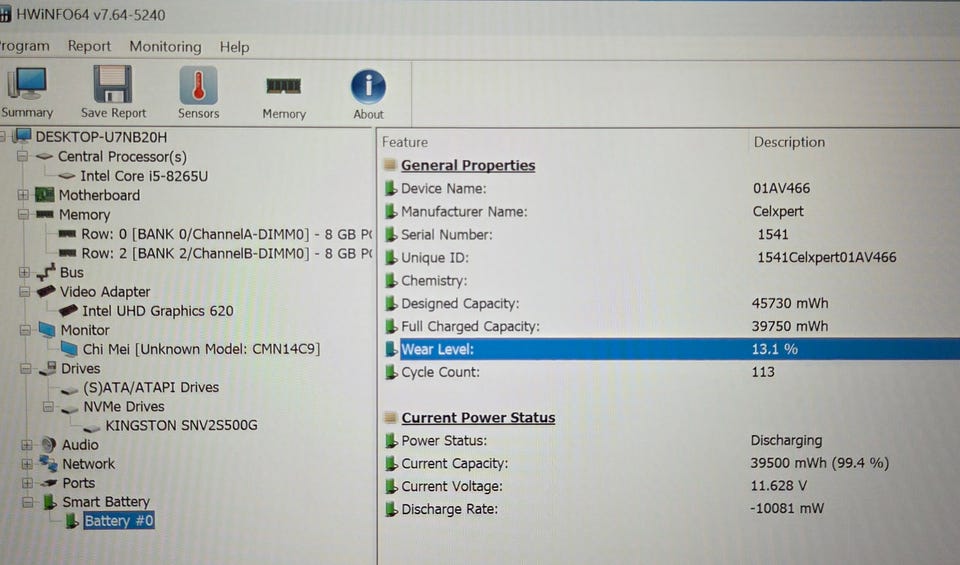The image size is (960, 565).
Task: Open the Program menu
Action: click(24, 47)
